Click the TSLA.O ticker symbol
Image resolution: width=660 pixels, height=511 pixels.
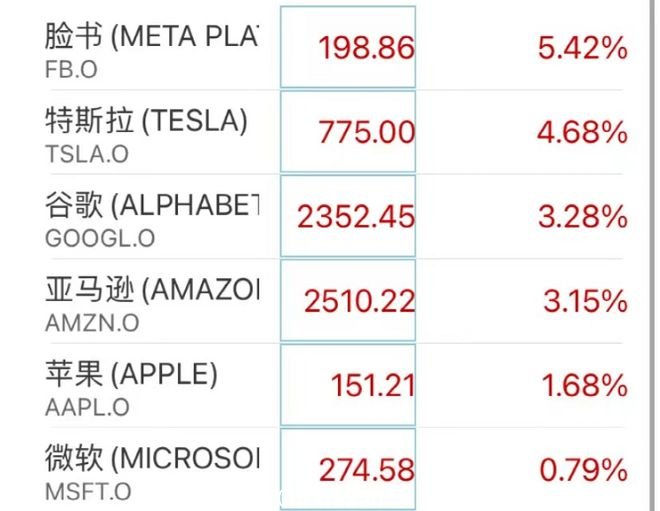point(87,154)
